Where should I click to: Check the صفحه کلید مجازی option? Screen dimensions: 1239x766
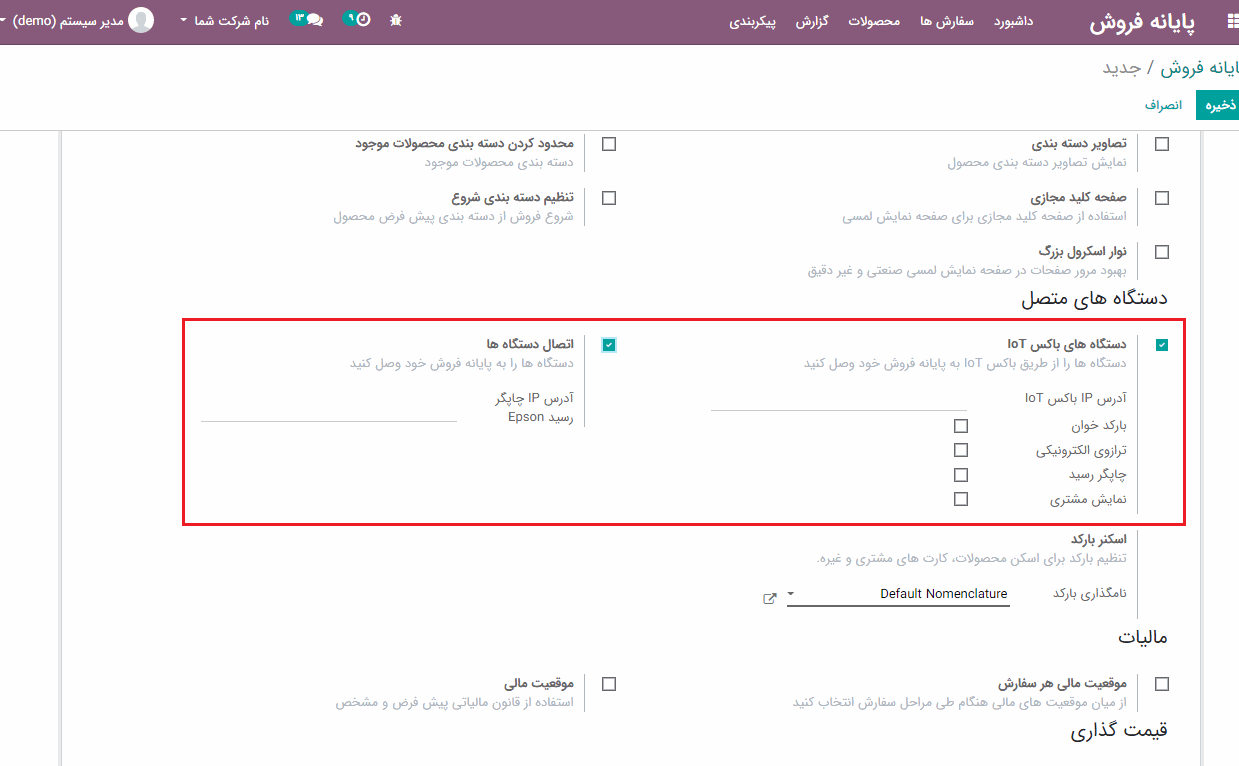(1161, 198)
